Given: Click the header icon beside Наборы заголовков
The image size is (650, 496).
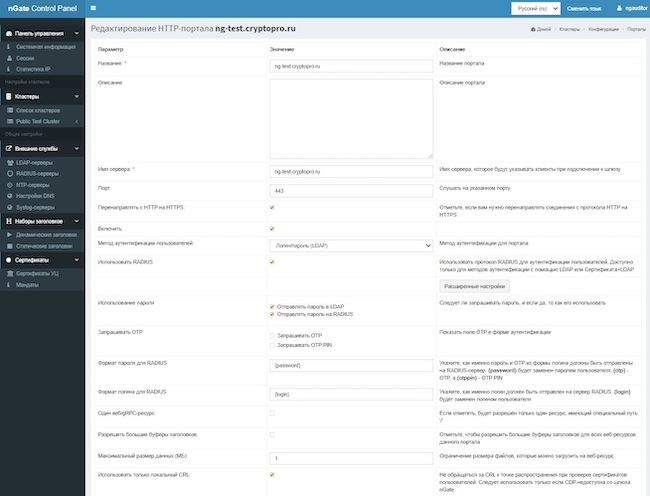Looking at the screenshot, I should point(9,221).
